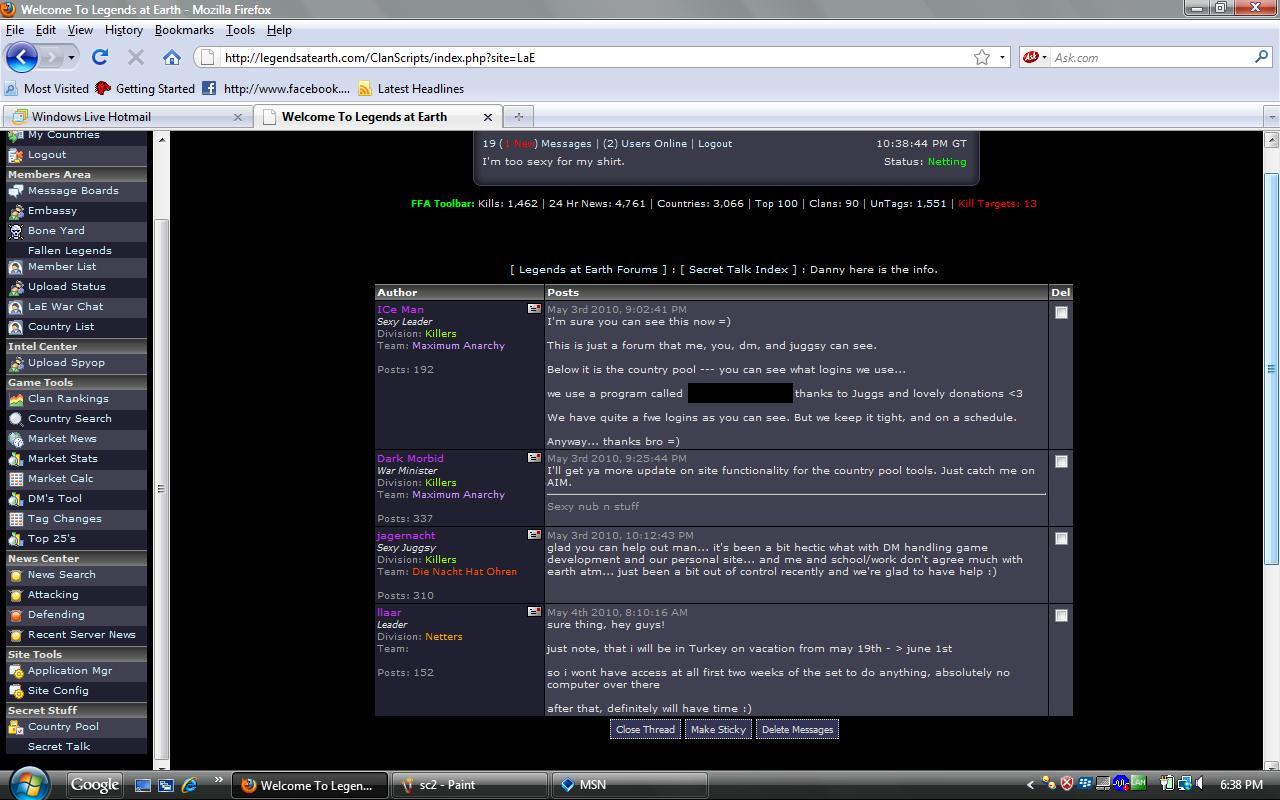Select llaar's post delete checkbox
Viewport: 1280px width, 800px height.
click(1061, 616)
